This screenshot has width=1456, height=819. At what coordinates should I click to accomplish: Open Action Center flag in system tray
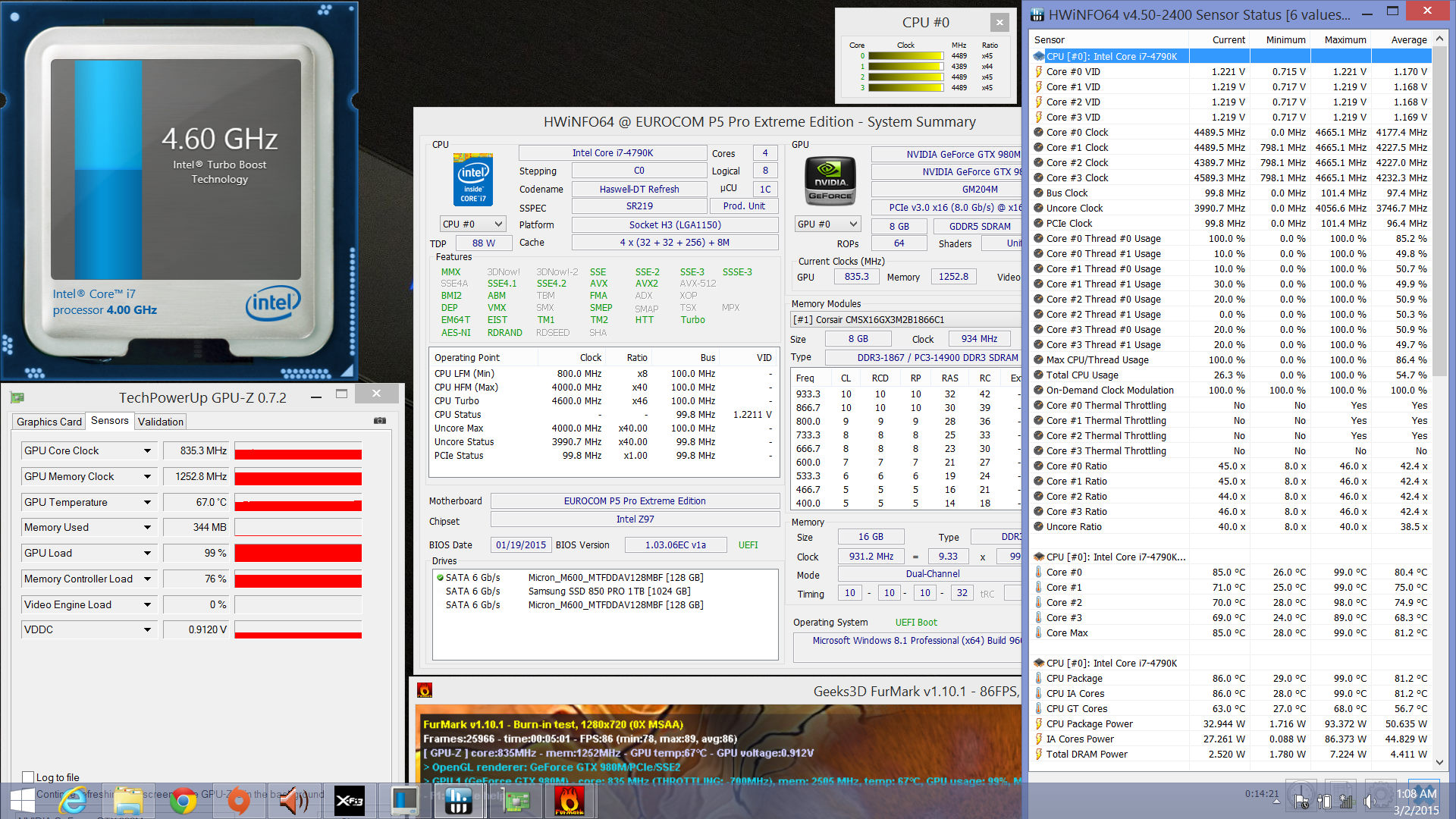(1301, 802)
